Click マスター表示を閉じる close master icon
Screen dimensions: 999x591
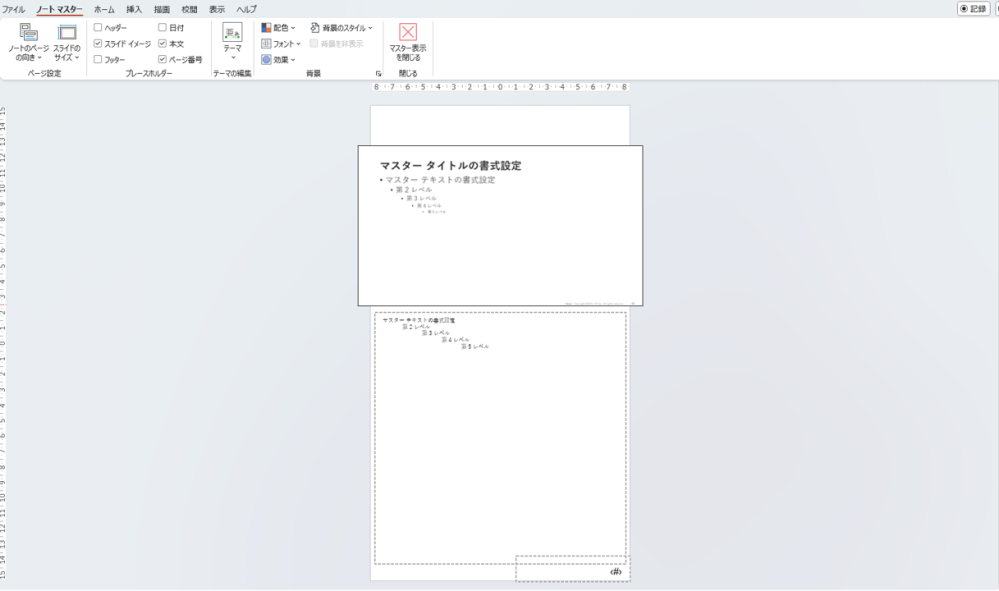tap(409, 32)
